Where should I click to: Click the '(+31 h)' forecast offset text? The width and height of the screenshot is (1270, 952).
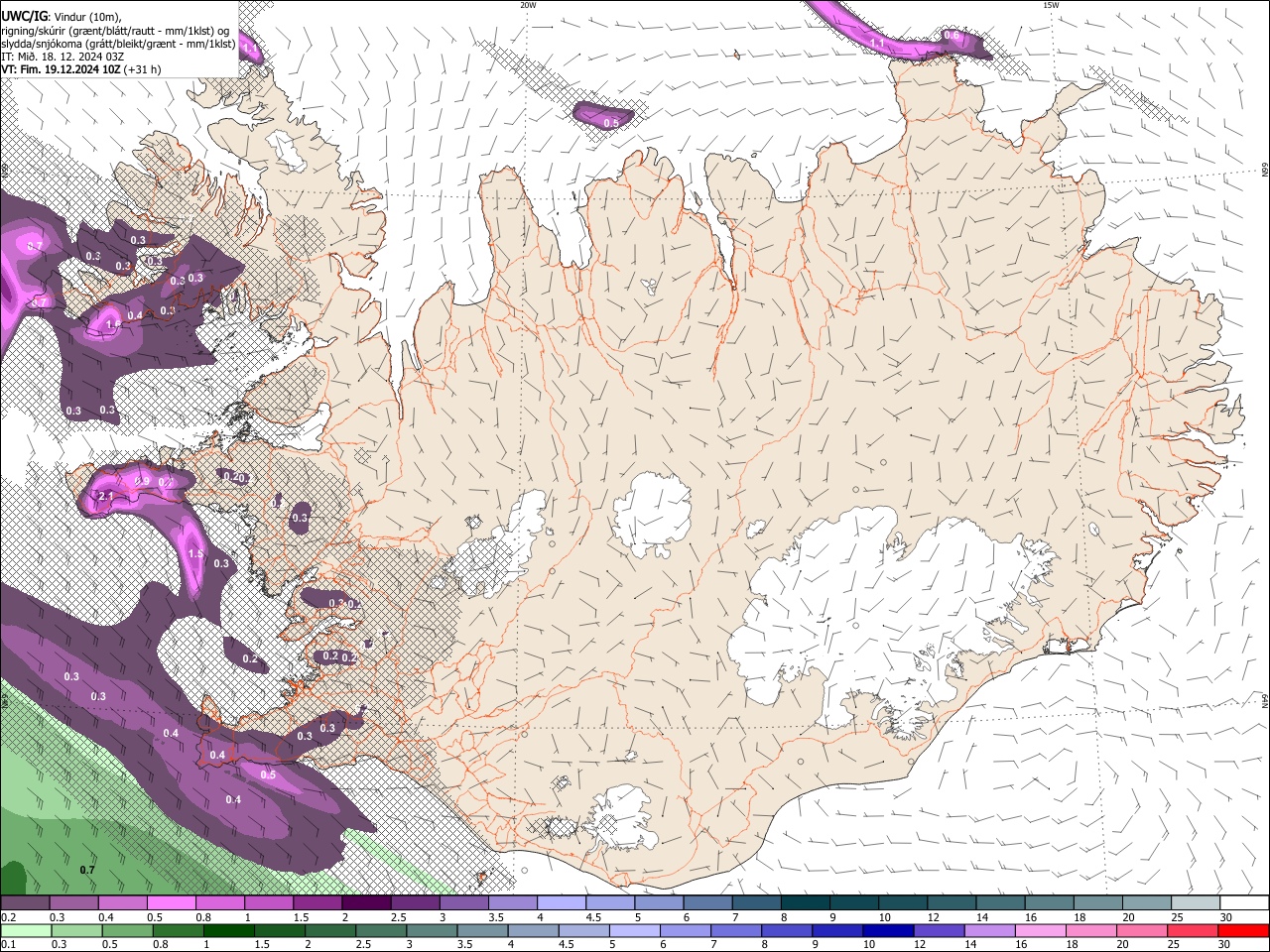[x=142, y=69]
